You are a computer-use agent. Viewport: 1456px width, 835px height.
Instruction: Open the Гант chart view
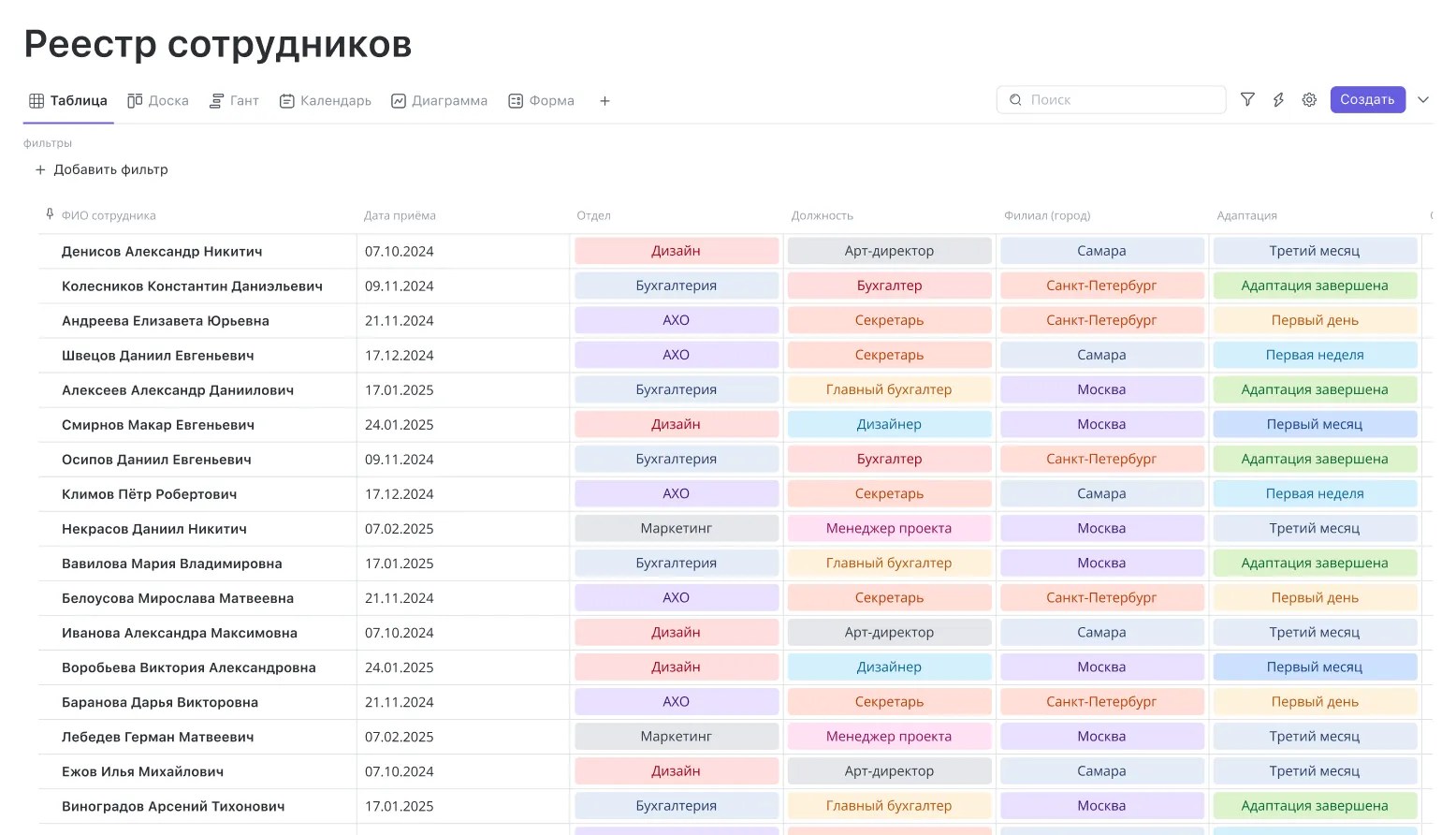click(234, 100)
